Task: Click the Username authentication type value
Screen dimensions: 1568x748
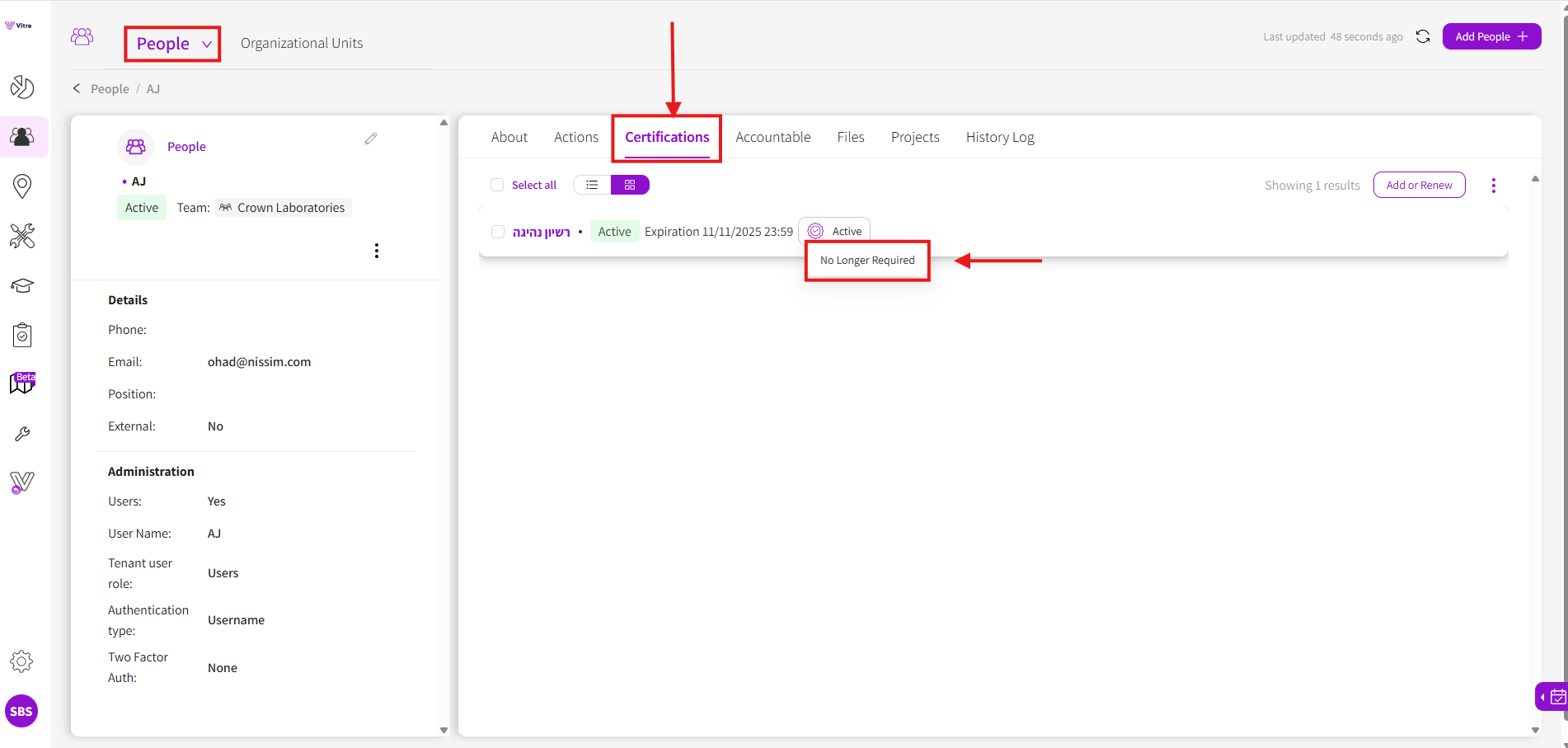Action: tap(236, 620)
